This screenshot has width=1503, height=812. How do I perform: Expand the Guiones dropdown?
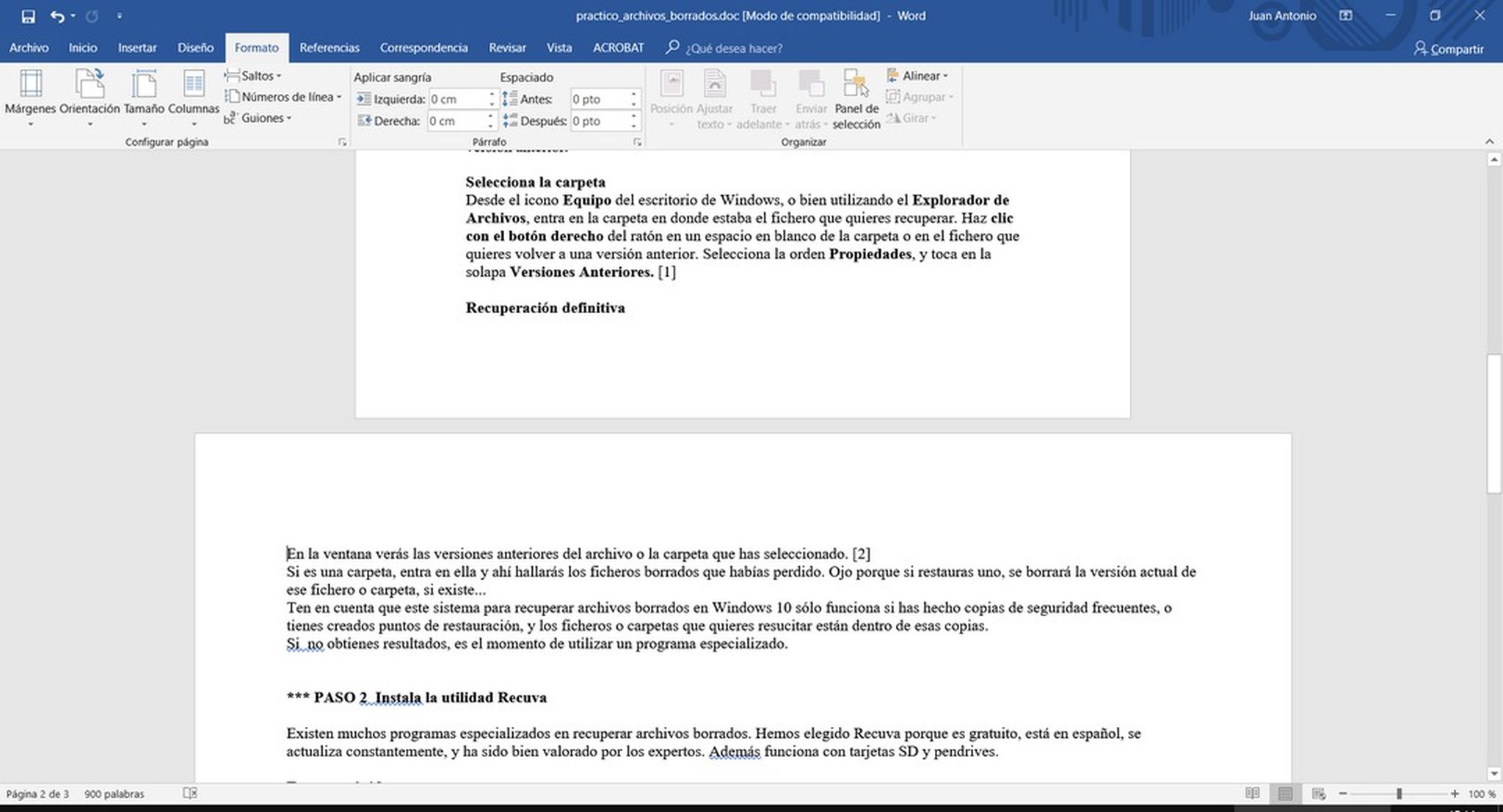click(x=258, y=118)
